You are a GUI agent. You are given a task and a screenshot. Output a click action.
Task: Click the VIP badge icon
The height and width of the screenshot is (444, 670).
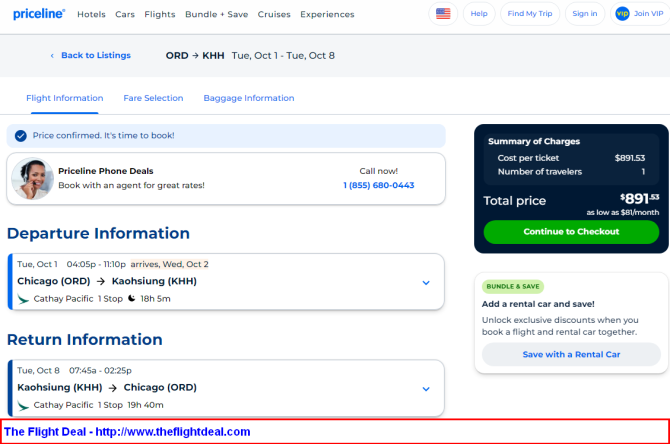tap(622, 14)
